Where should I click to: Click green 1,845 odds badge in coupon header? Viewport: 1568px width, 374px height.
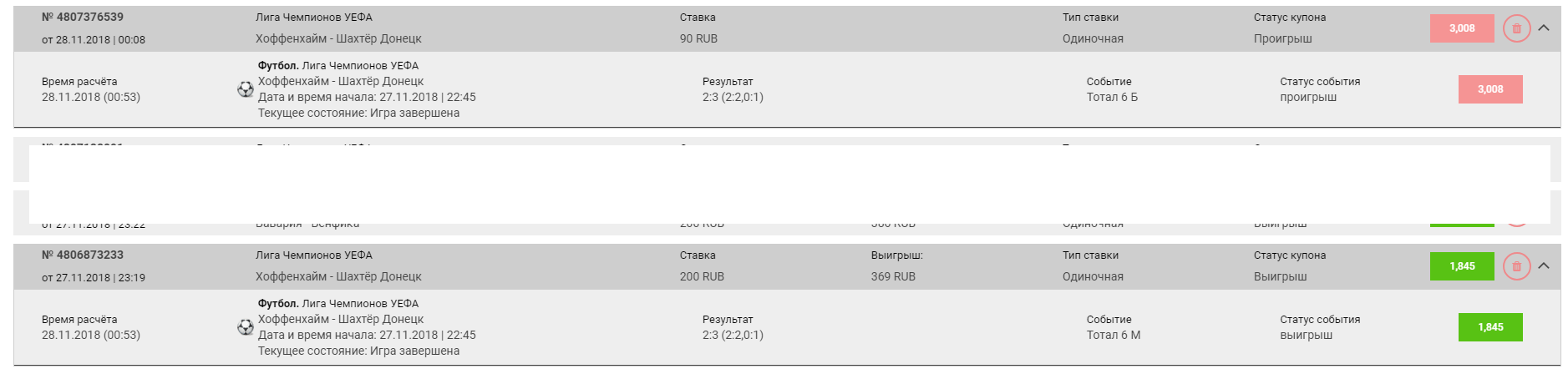click(1462, 266)
